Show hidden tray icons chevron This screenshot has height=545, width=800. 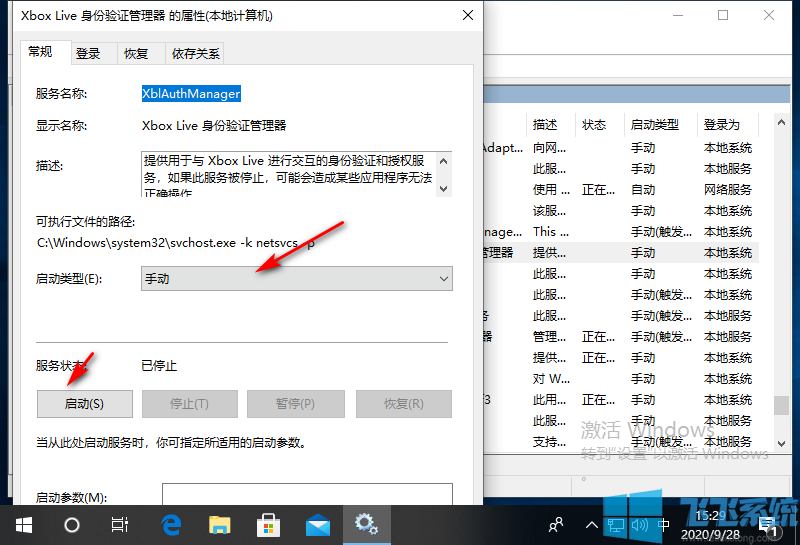(591, 525)
